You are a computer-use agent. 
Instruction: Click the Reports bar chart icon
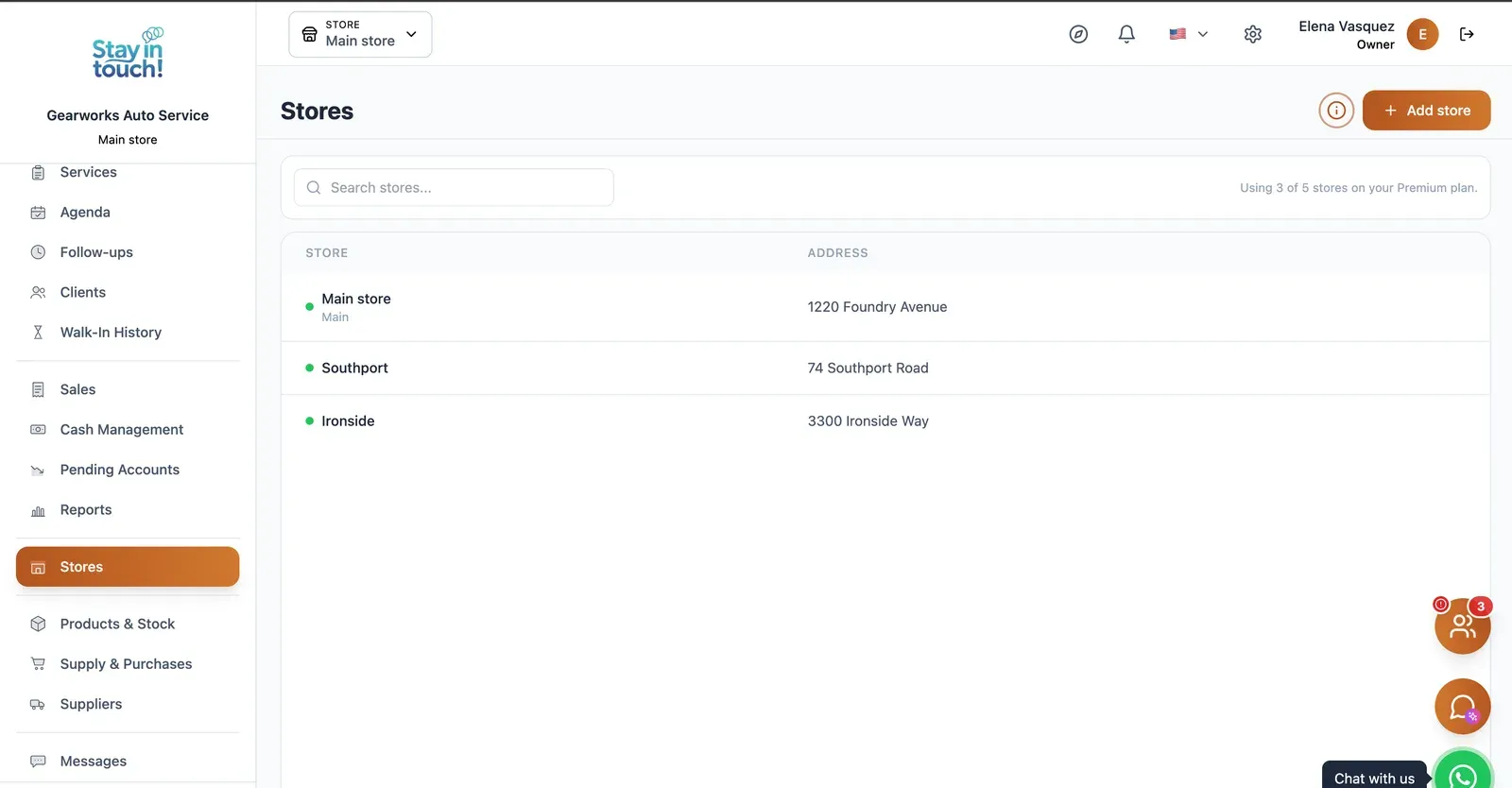(x=38, y=510)
